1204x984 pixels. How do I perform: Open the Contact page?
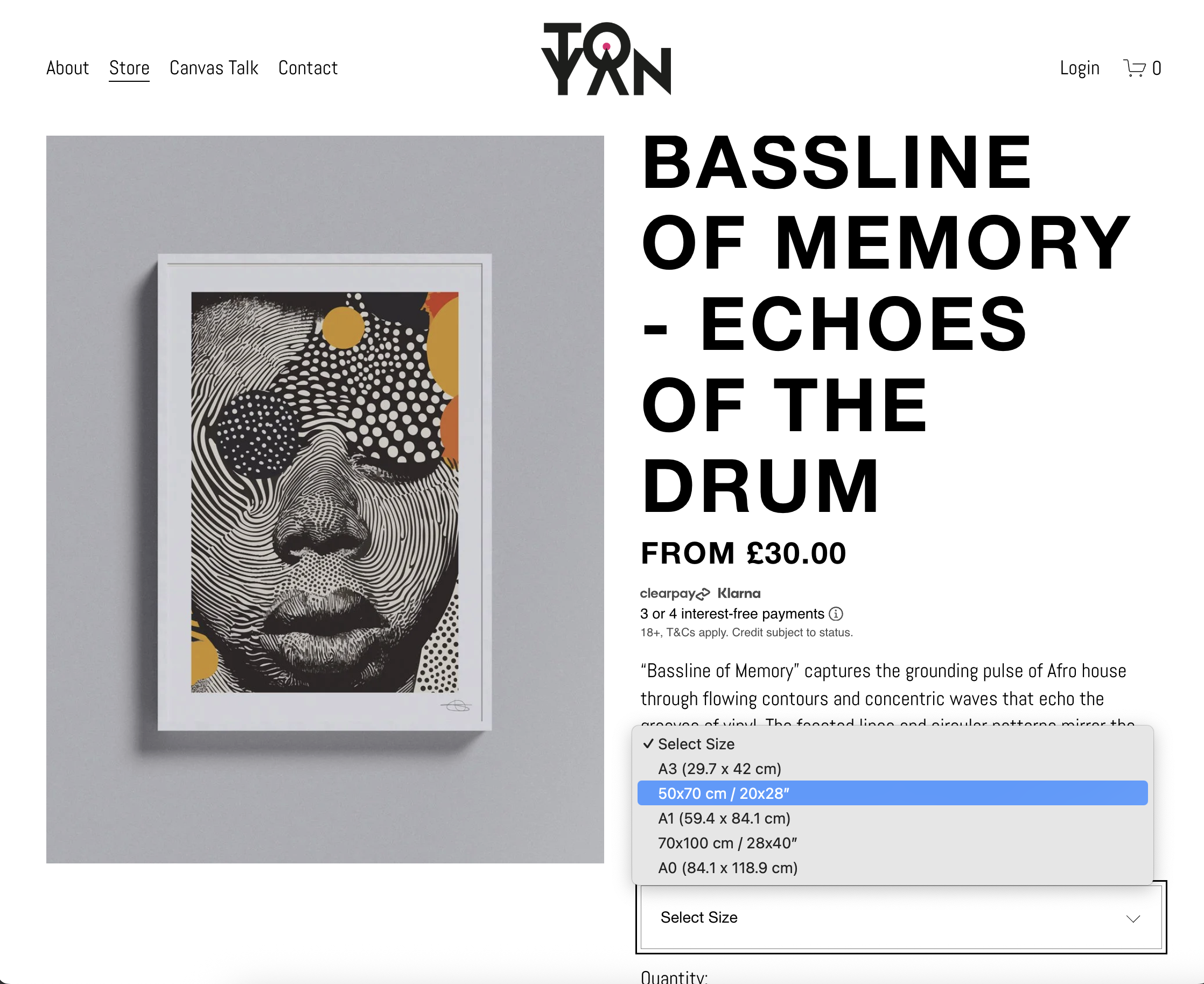pos(308,68)
